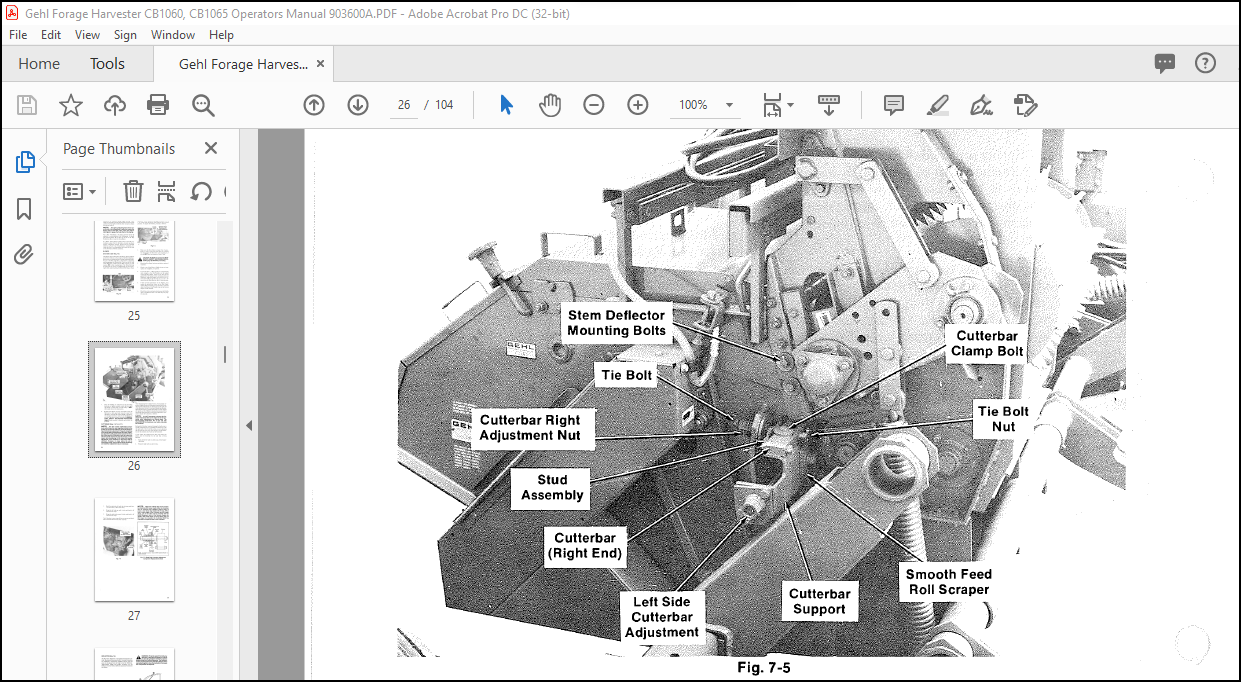Viewport: 1241px width, 682px height.
Task: Select the Highlight text tool
Action: point(937,105)
